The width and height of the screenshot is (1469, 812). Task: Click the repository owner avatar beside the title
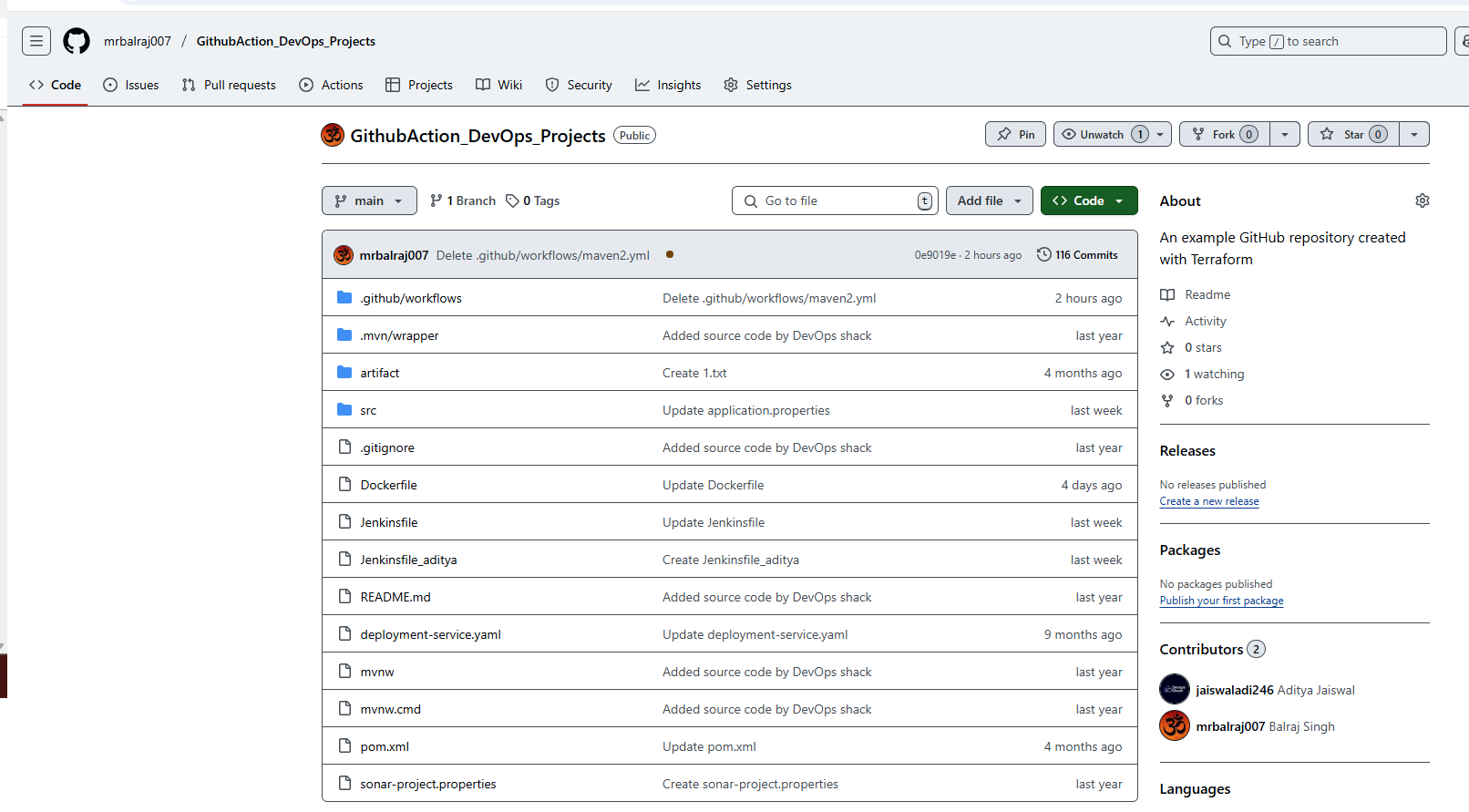tap(333, 135)
